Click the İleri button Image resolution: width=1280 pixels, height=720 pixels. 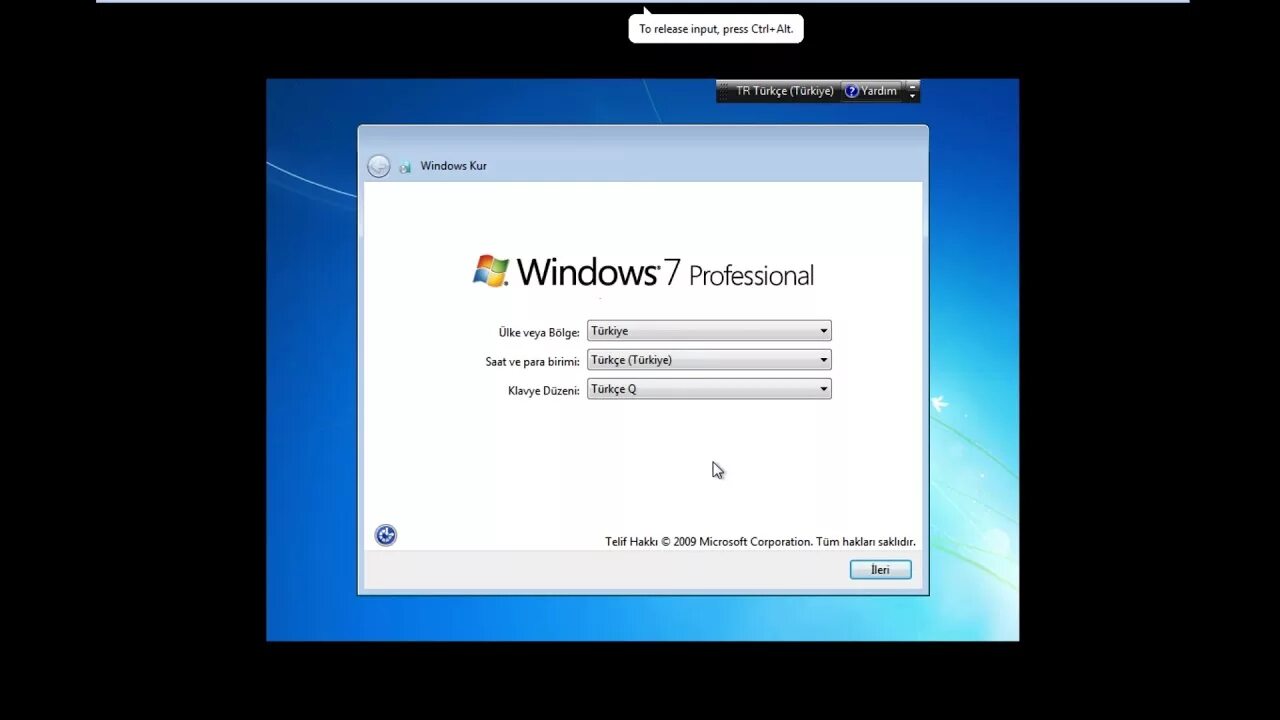(x=880, y=570)
